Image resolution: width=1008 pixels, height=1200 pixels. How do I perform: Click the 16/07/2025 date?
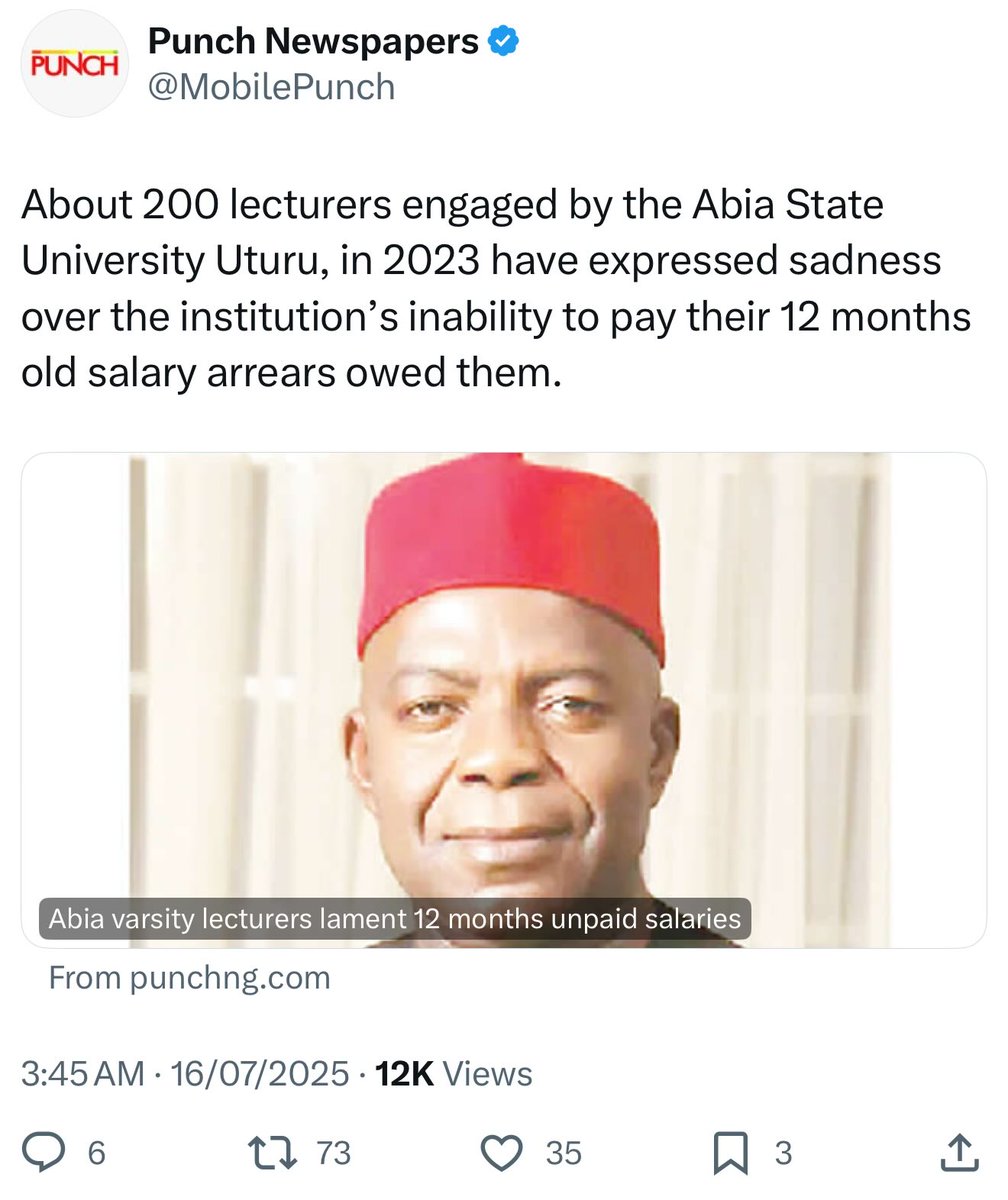(x=260, y=1075)
